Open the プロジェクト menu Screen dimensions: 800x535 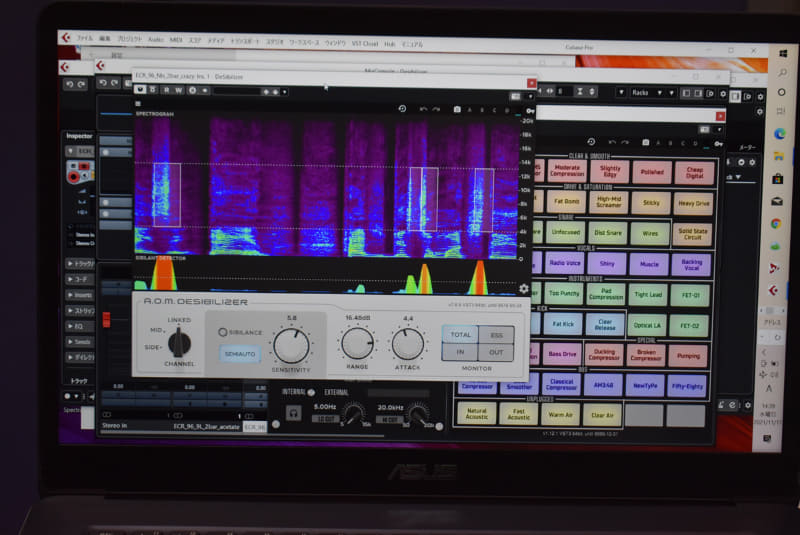pos(130,39)
